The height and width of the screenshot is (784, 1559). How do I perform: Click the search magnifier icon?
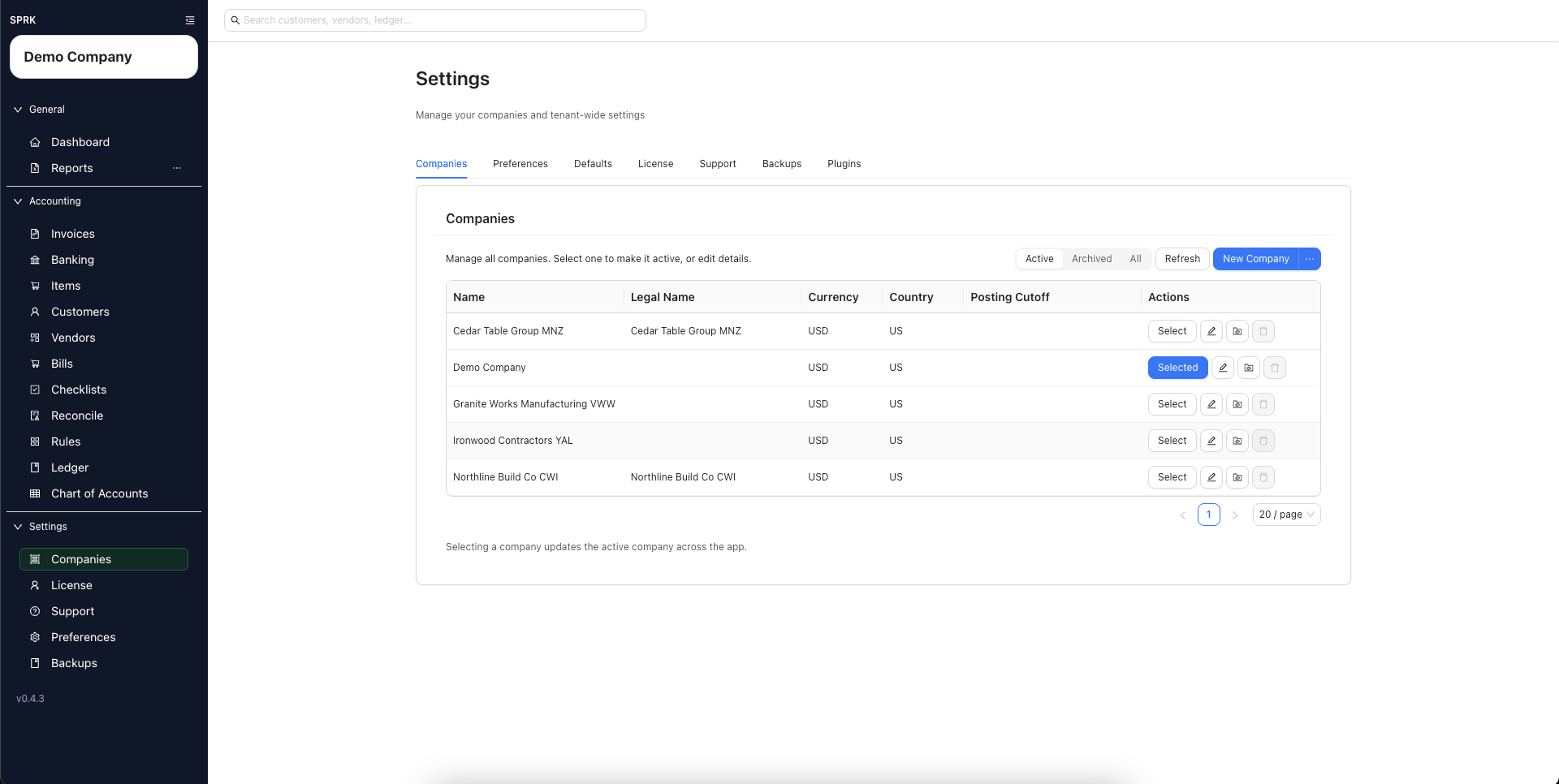coord(235,20)
